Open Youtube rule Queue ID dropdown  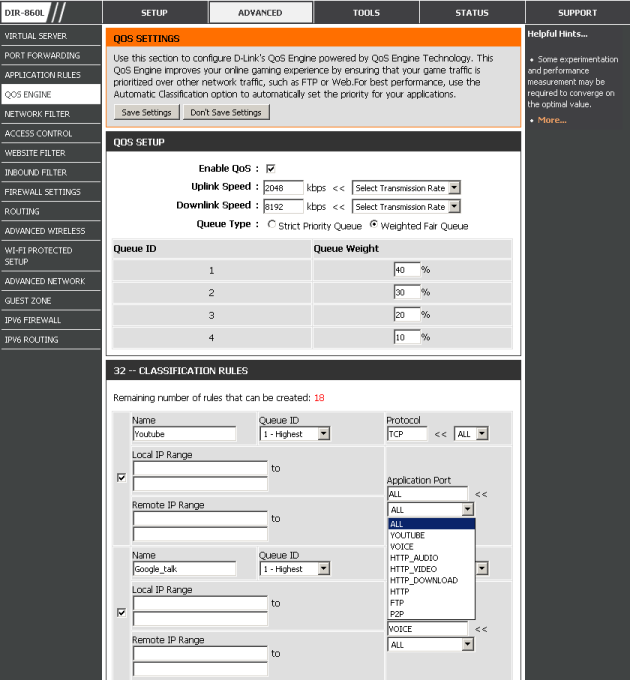(x=294, y=434)
